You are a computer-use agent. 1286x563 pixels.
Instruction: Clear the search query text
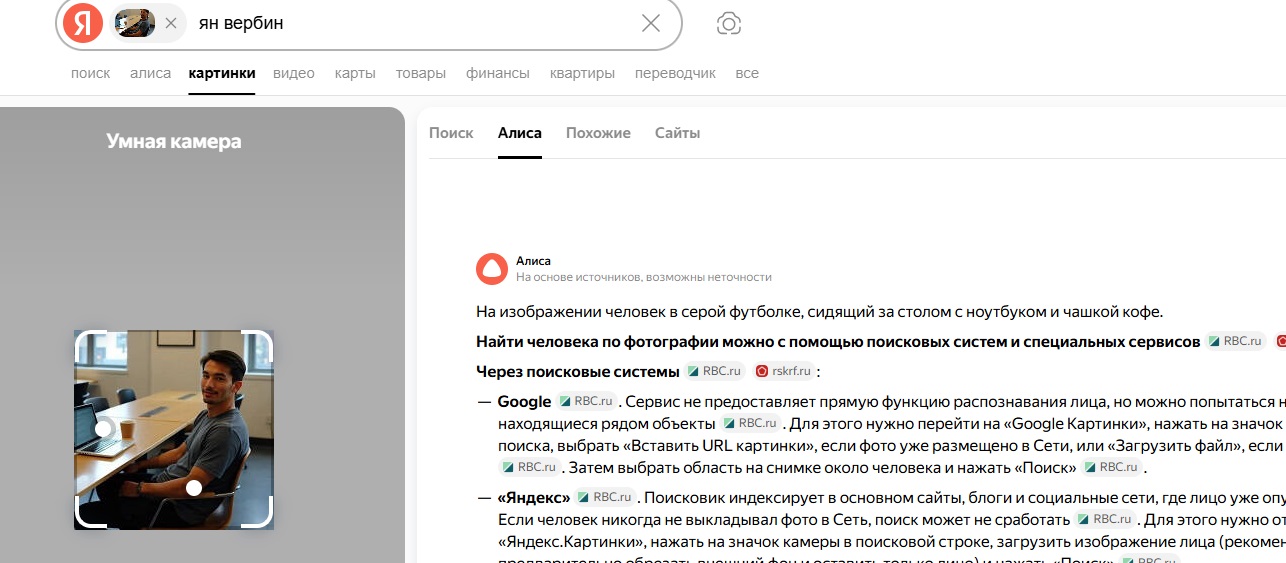pyautogui.click(x=650, y=23)
